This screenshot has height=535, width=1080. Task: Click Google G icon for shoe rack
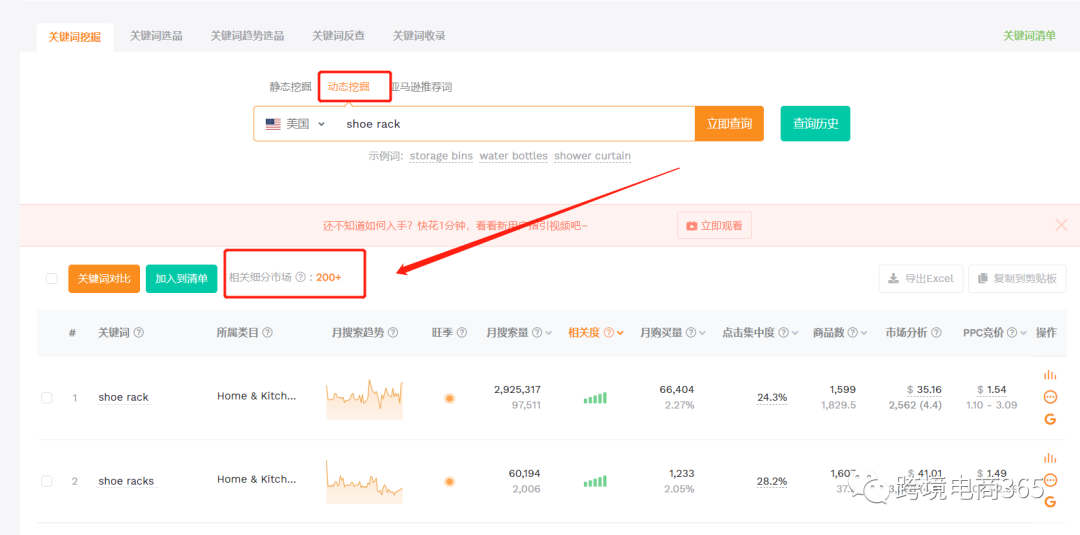[1050, 419]
